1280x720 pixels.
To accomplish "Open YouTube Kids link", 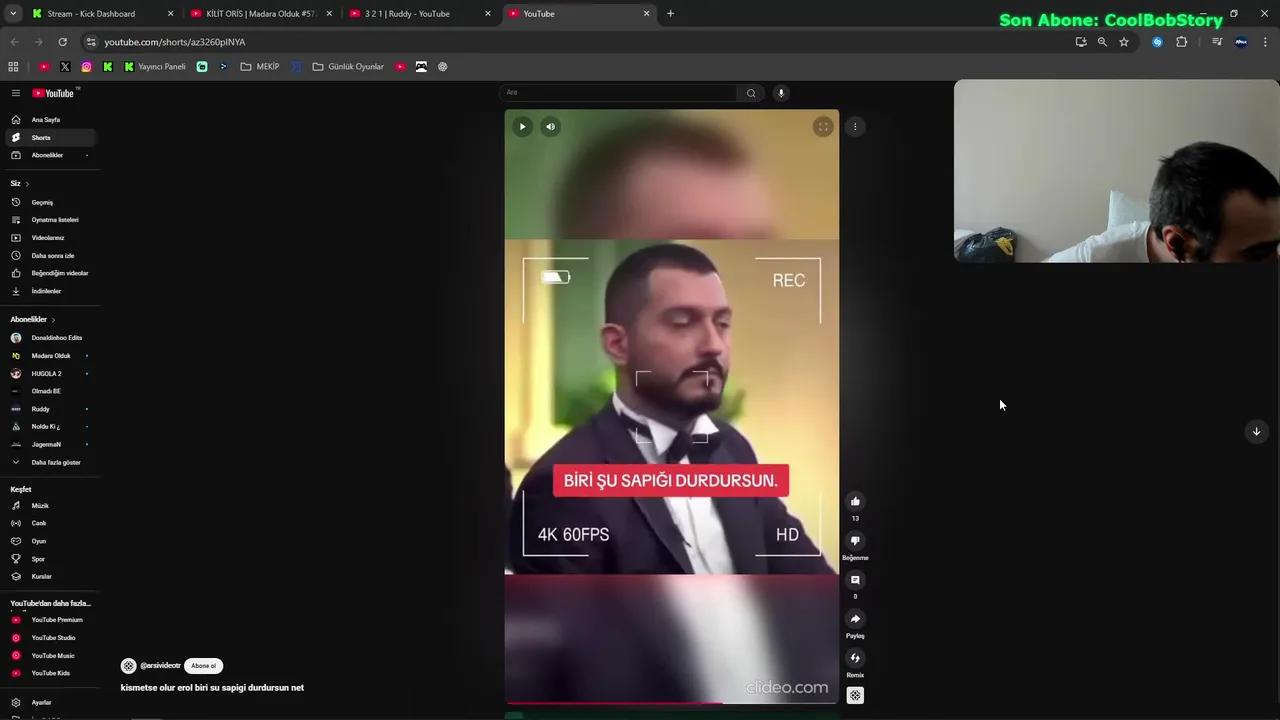I will click(x=50, y=673).
